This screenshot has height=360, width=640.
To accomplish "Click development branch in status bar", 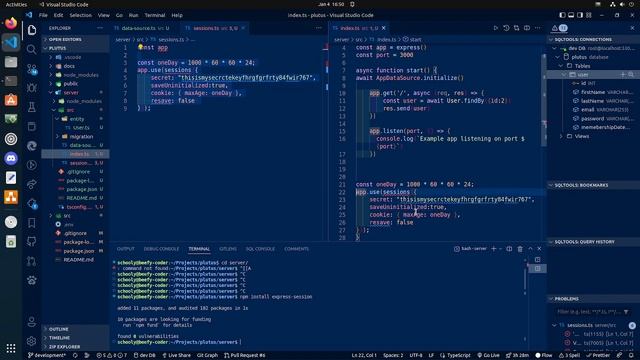I will pyautogui.click(x=47, y=355).
